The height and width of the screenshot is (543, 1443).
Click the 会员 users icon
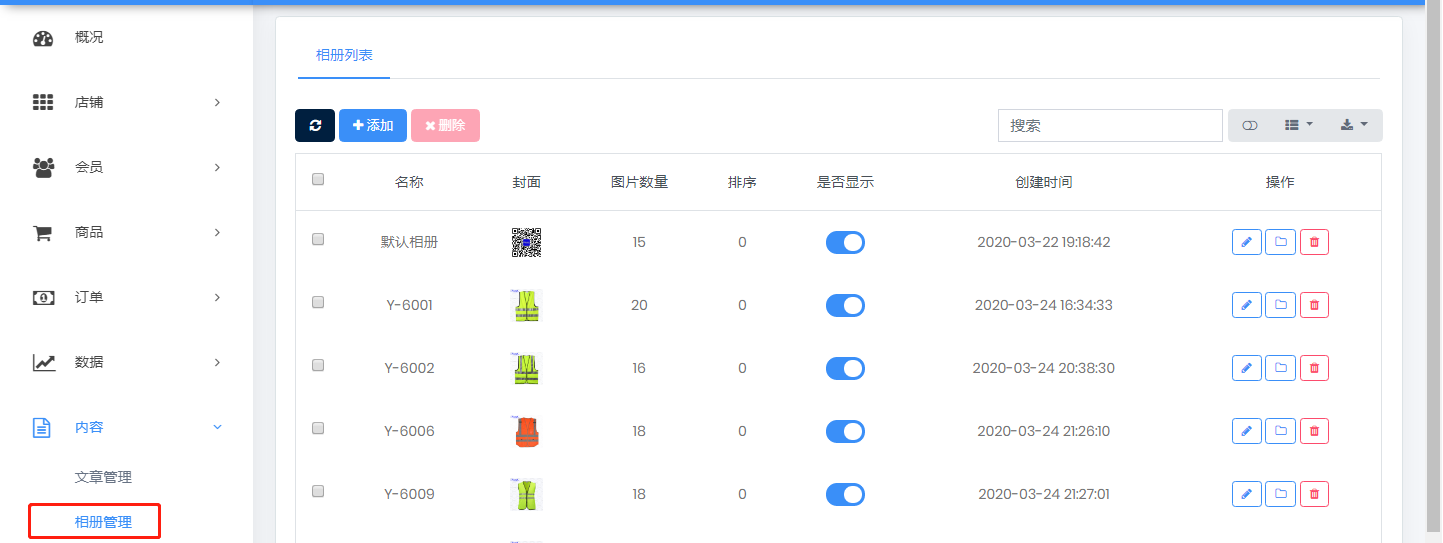click(x=43, y=167)
